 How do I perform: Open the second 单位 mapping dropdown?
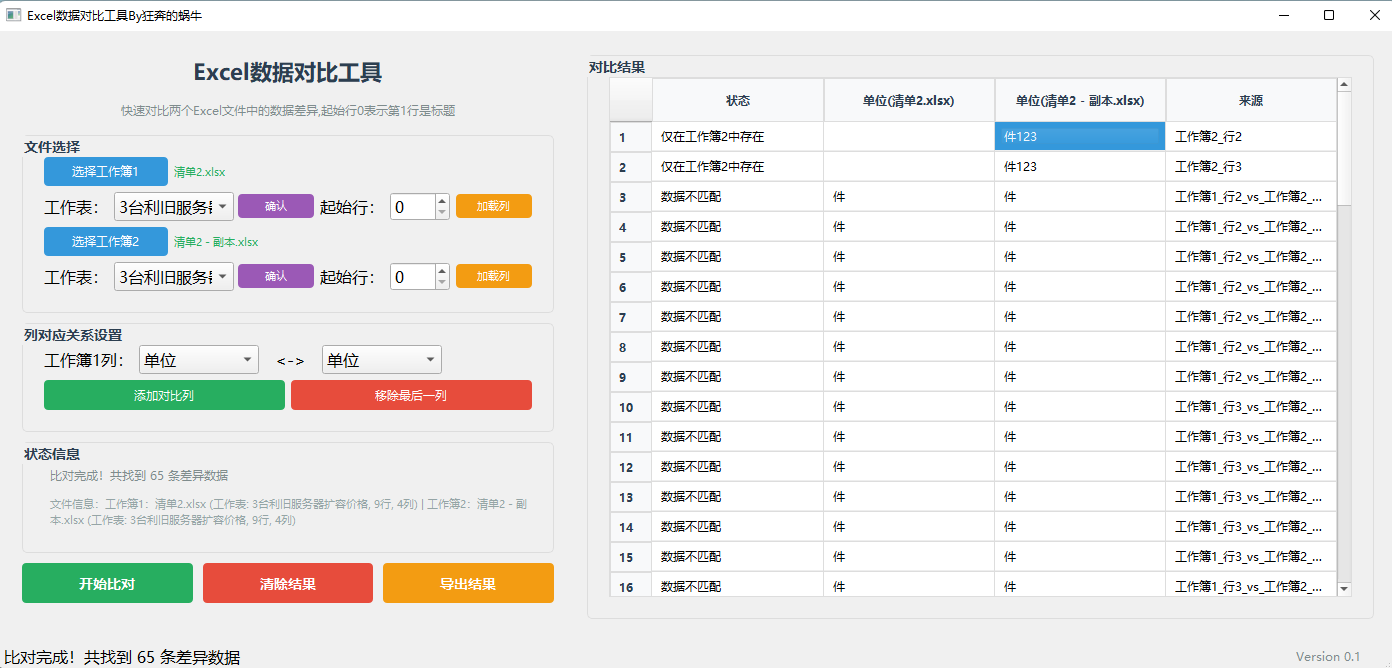coord(381,359)
